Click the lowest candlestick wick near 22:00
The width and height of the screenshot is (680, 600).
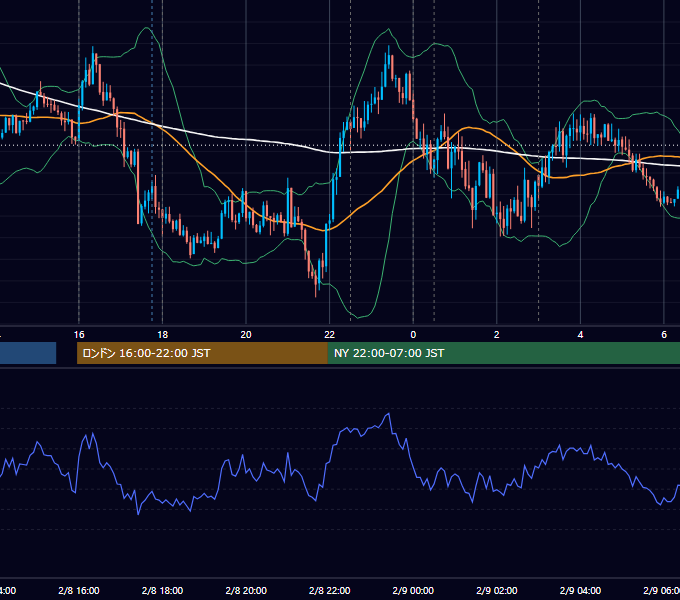[x=316, y=290]
